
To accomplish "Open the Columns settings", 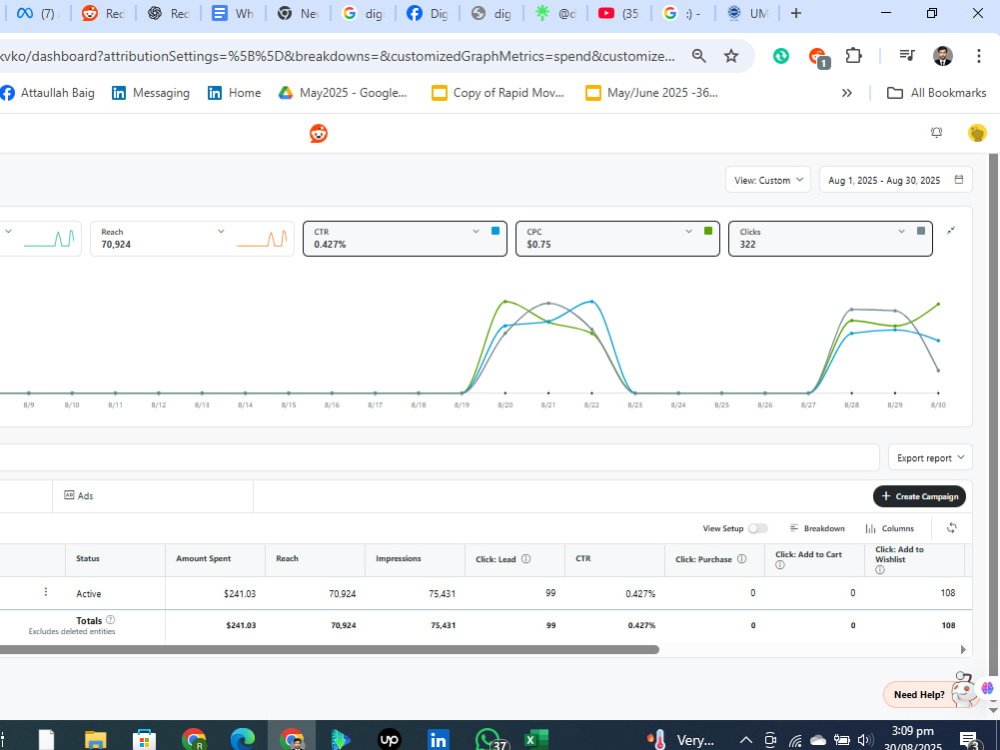I will pyautogui.click(x=890, y=528).
